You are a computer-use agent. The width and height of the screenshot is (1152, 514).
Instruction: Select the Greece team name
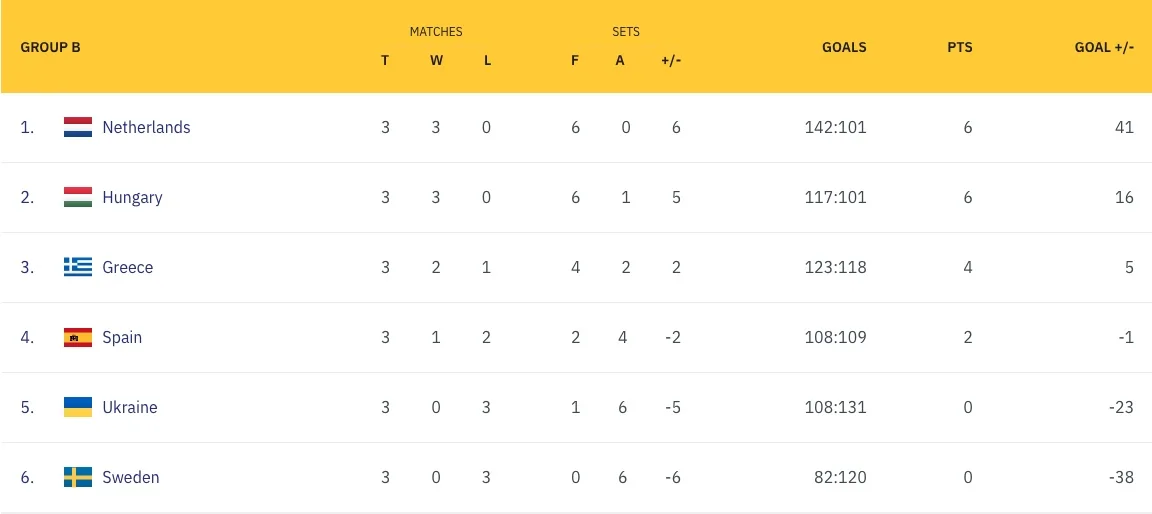click(x=127, y=267)
